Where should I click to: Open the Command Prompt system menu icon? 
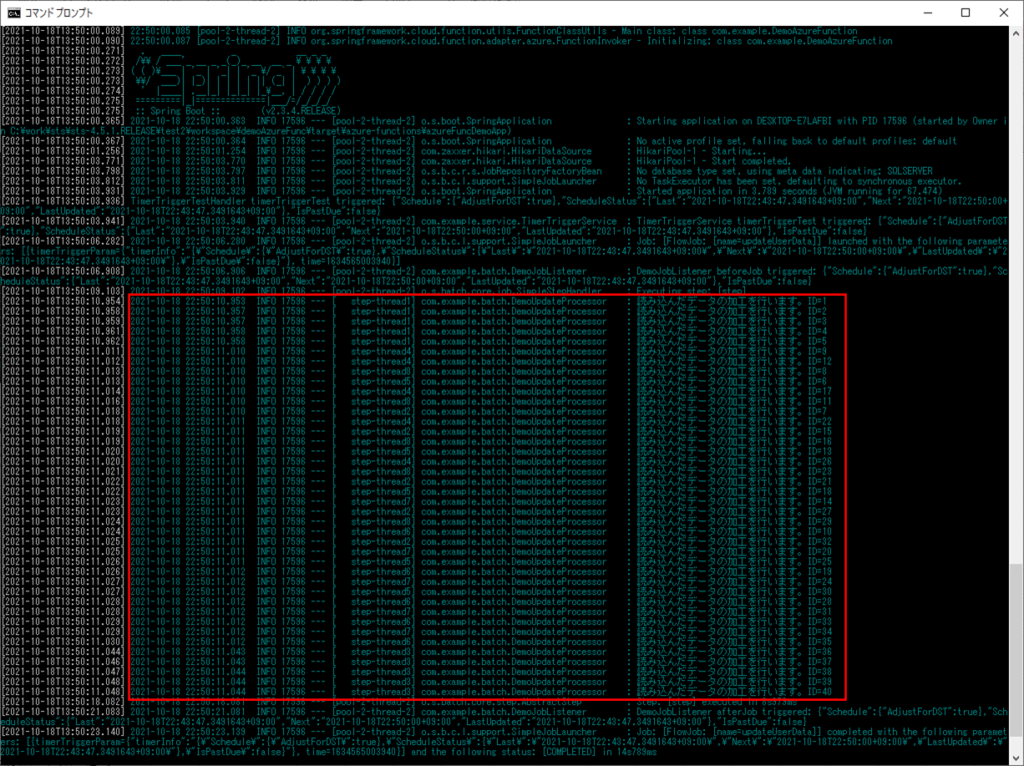point(12,14)
